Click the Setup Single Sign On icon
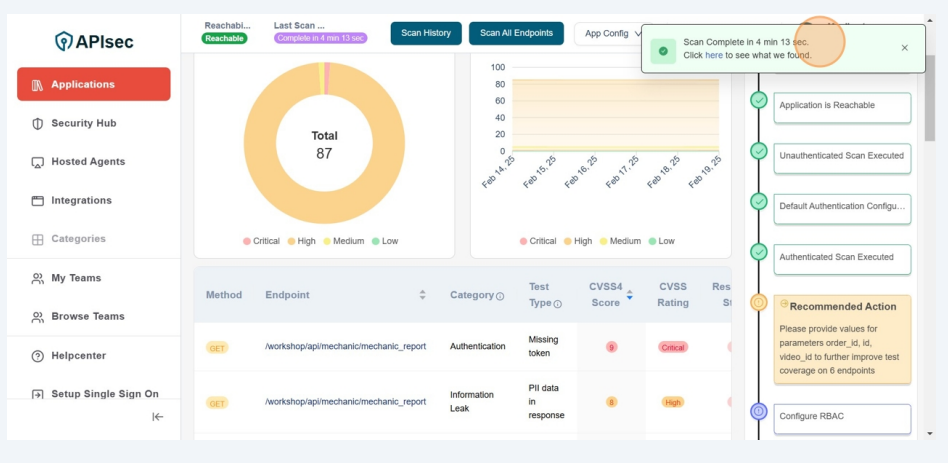The width and height of the screenshot is (948, 463). 38,395
